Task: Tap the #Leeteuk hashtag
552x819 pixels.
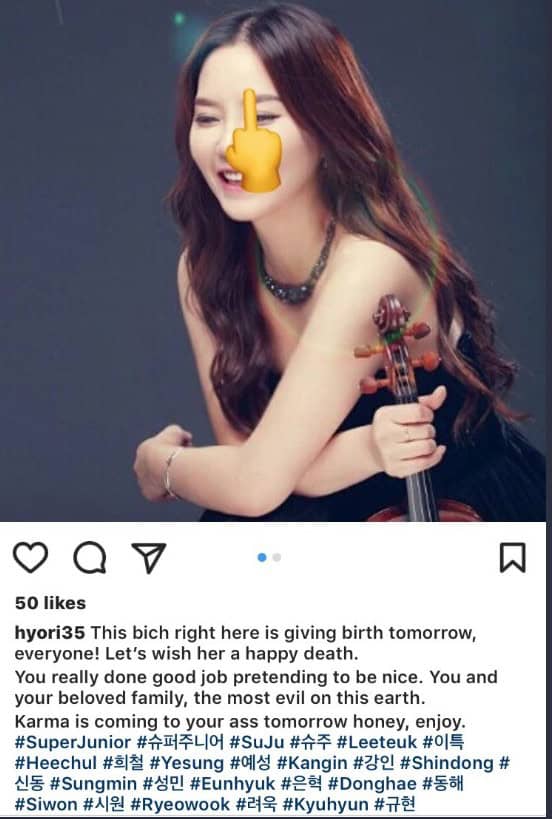Action: point(377,742)
